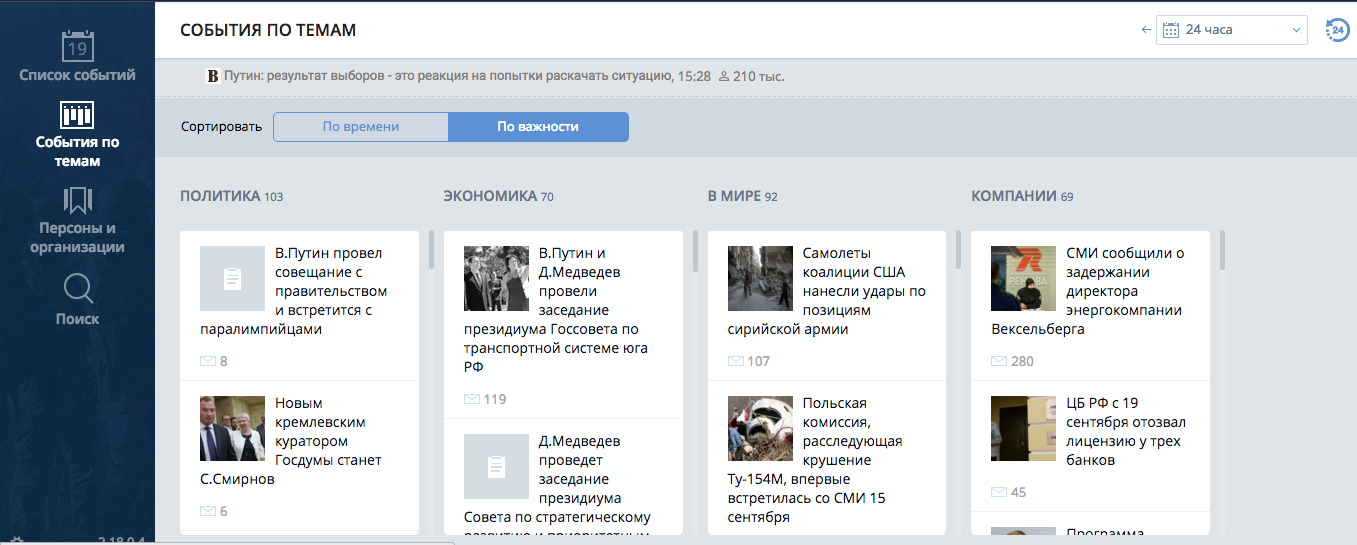The image size is (1357, 545).
Task: Select События по темам menu label
Action: pyautogui.click(x=77, y=152)
